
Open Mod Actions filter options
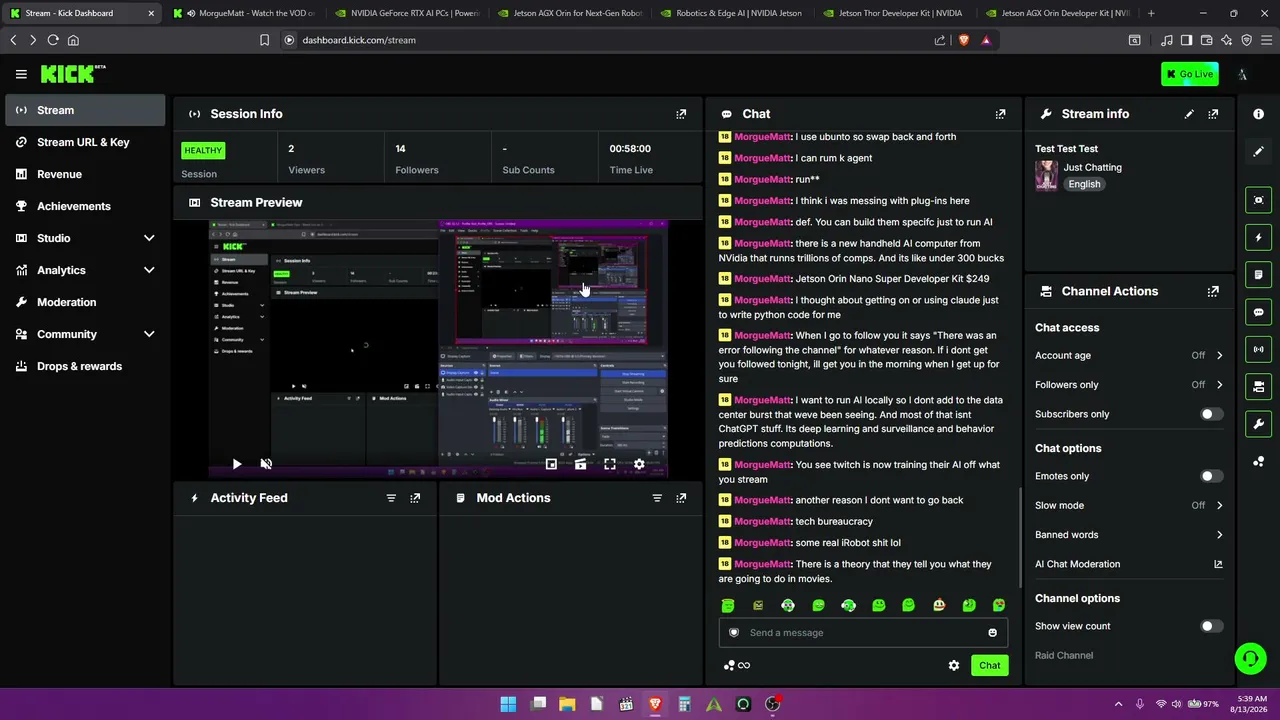click(x=657, y=498)
